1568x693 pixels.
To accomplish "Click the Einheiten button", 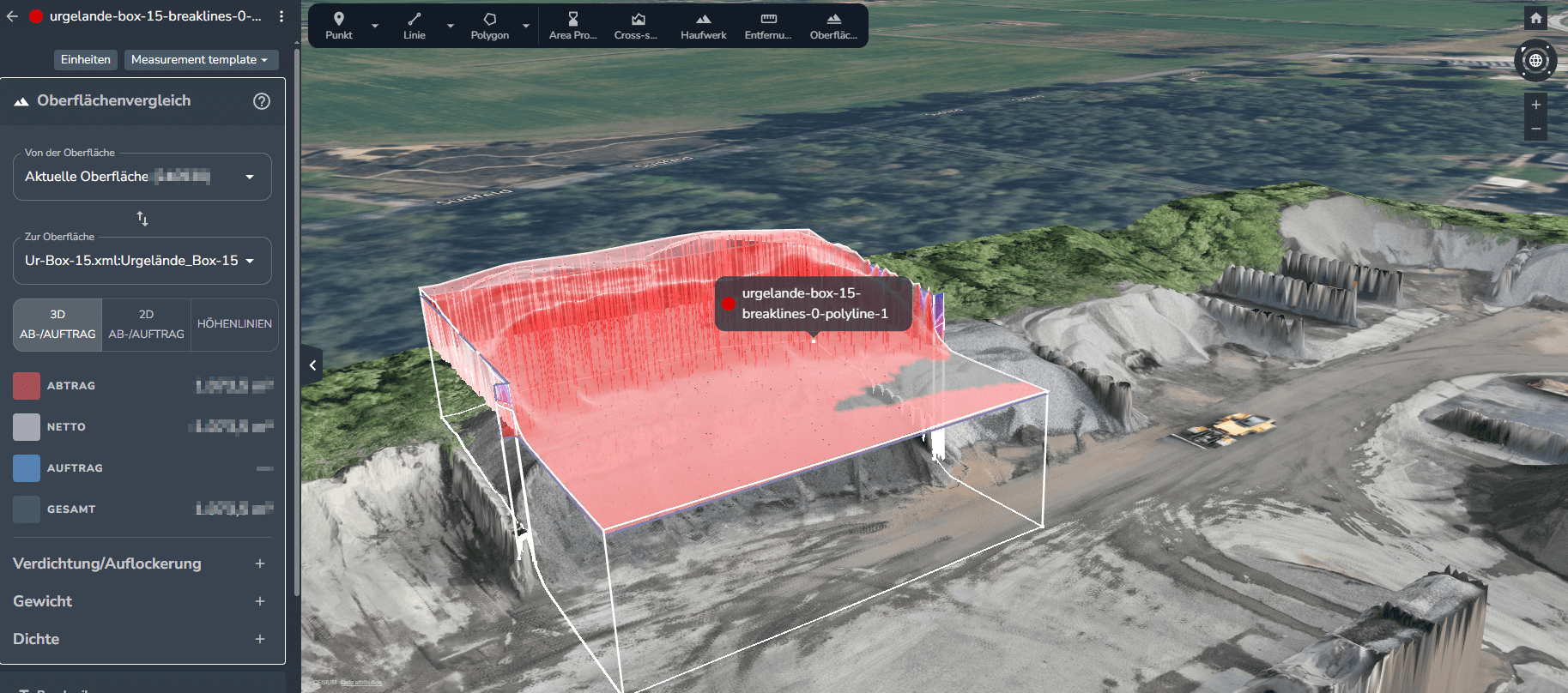I will [86, 60].
